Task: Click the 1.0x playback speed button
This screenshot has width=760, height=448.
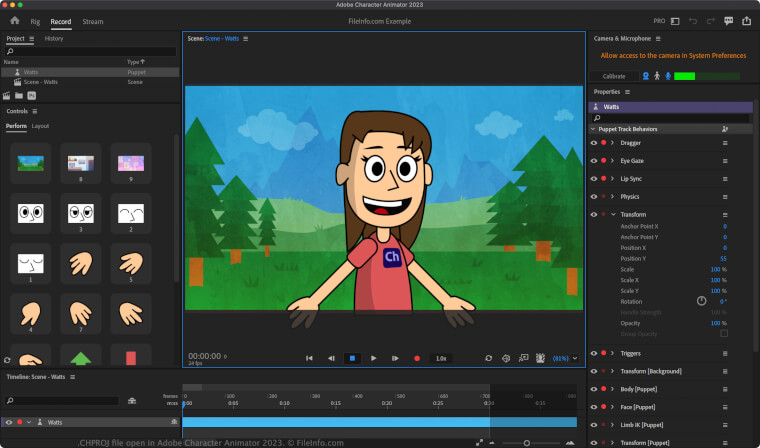Action: click(440, 358)
